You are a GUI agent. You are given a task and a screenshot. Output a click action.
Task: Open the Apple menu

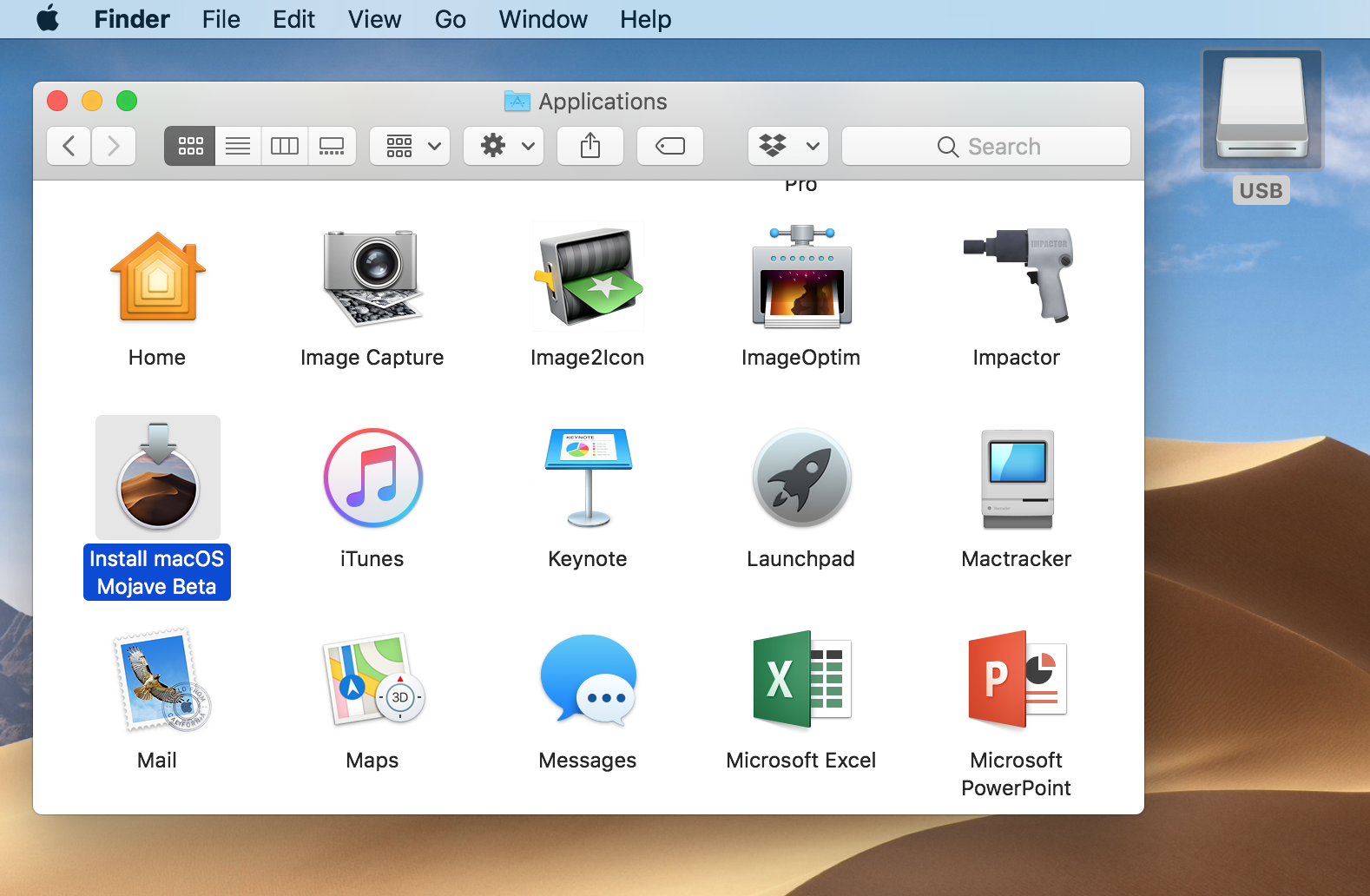[49, 19]
